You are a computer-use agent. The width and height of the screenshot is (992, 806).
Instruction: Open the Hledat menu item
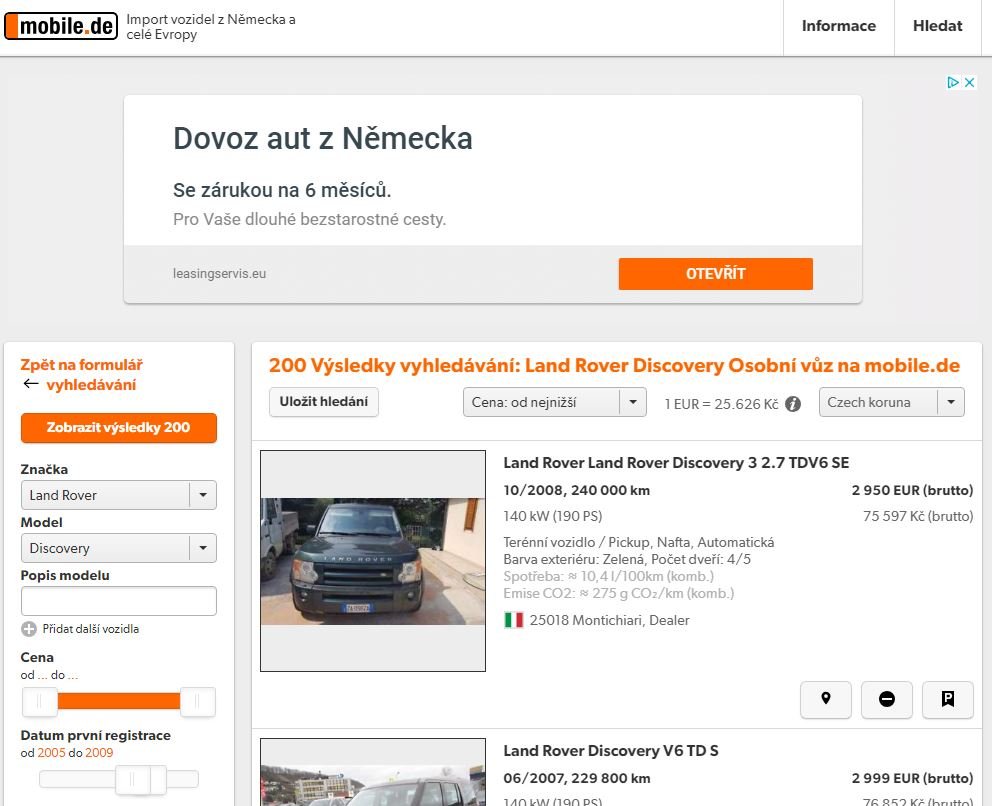(937, 26)
